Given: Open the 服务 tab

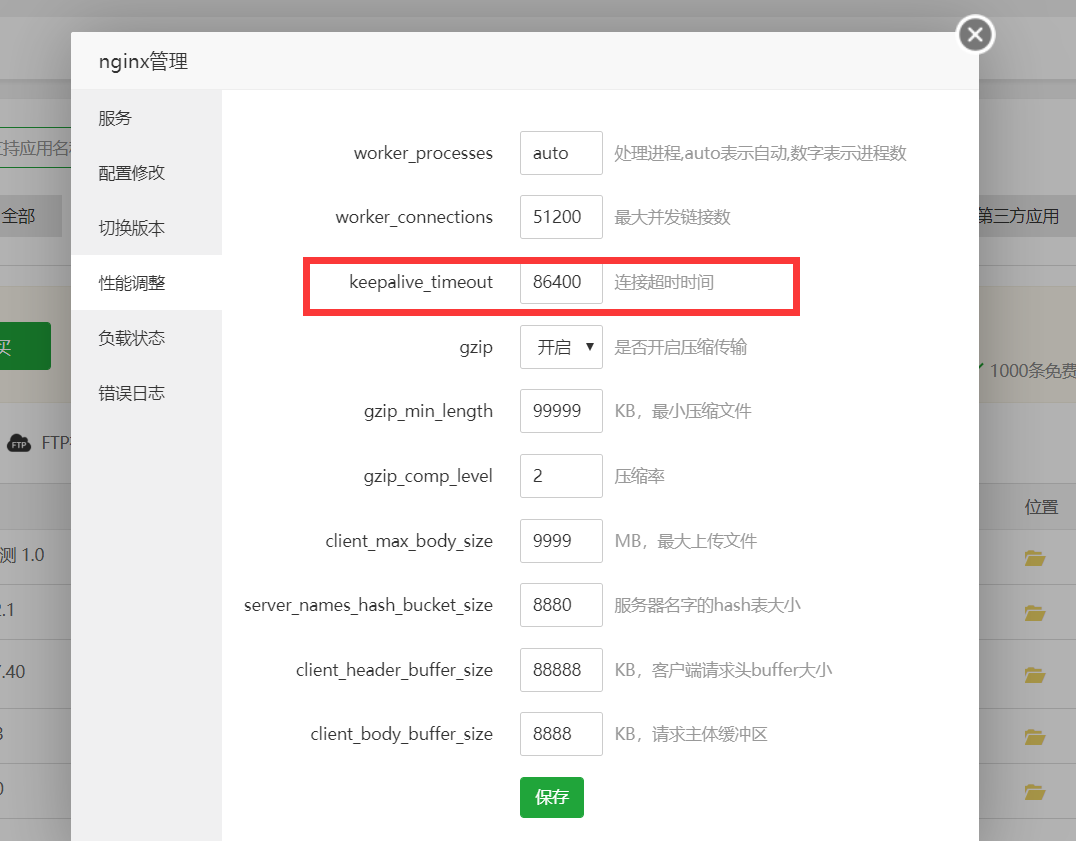Looking at the screenshot, I should (146, 118).
